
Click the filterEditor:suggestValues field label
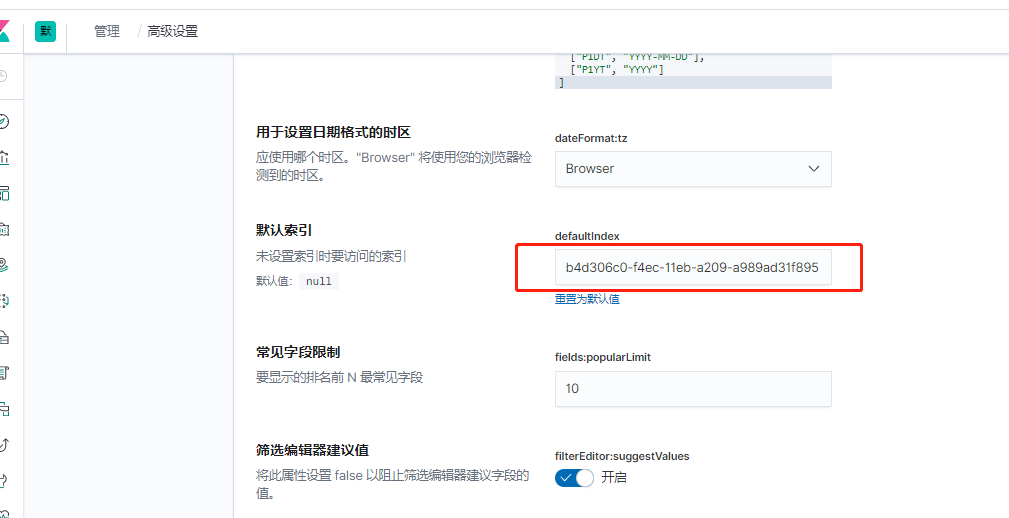(x=622, y=456)
